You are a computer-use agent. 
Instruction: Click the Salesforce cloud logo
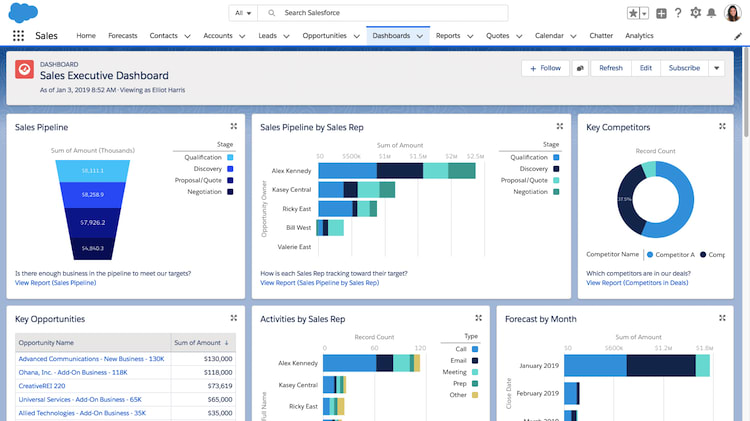[23, 13]
